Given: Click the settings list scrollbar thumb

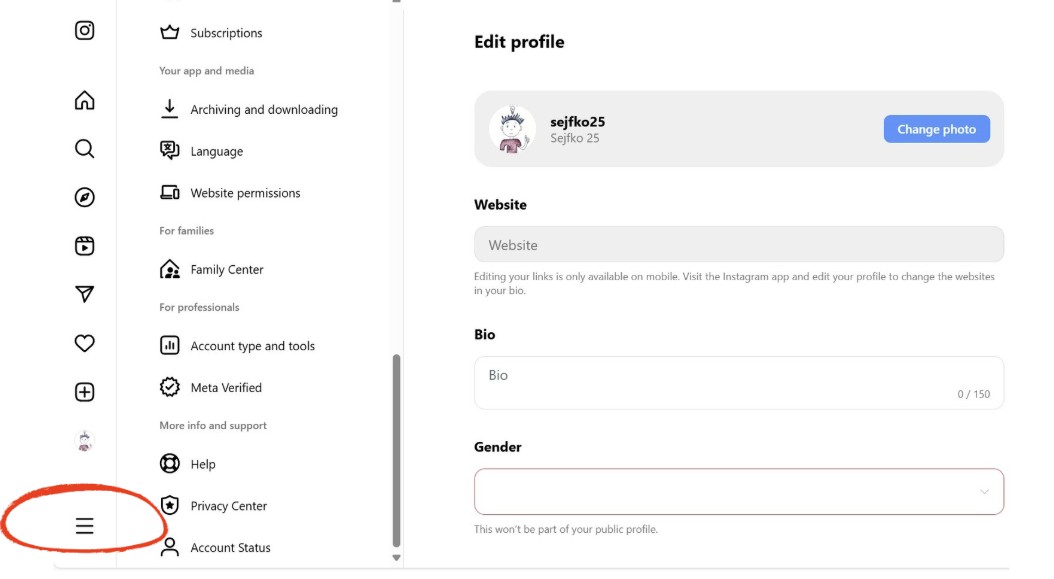Looking at the screenshot, I should point(396,451).
